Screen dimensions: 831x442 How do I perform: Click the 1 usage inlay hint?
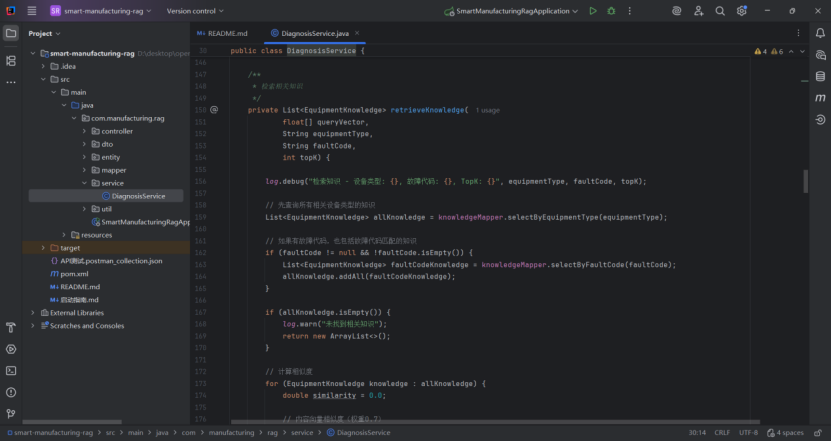point(488,110)
